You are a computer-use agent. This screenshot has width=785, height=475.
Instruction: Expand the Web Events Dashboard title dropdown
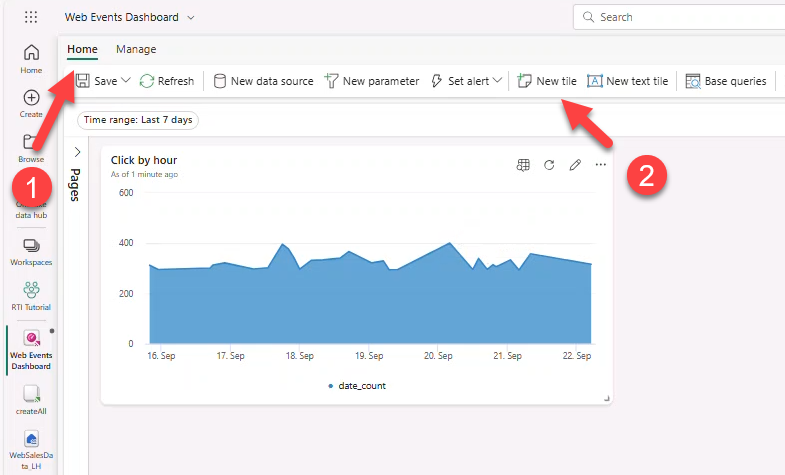point(191,17)
